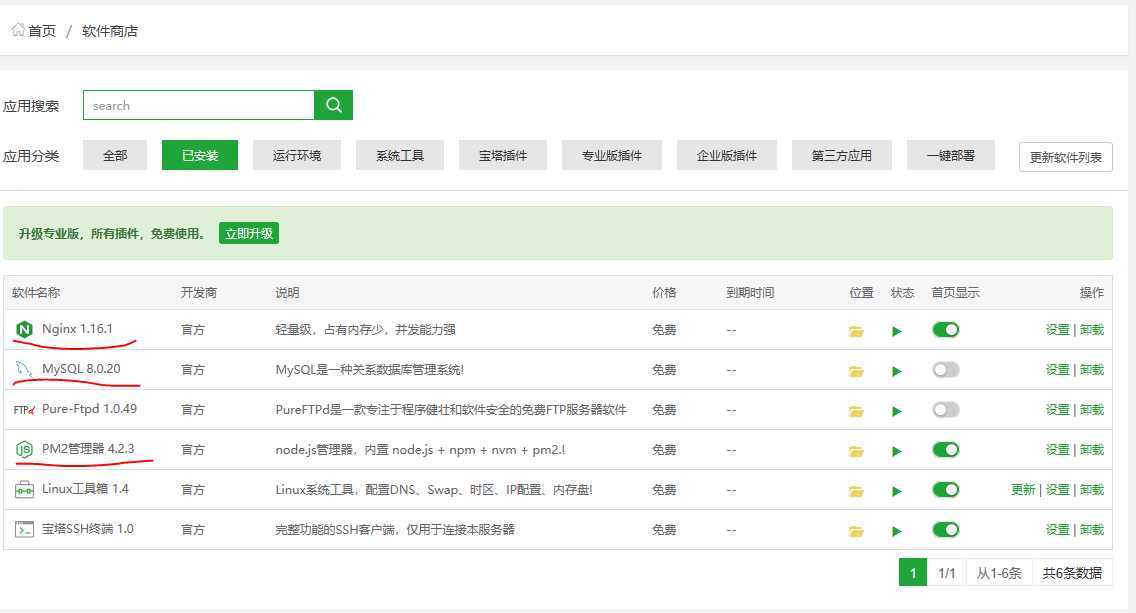Image resolution: width=1136 pixels, height=613 pixels.
Task: Click 更新 for Linux工具箱
Action: coord(1023,490)
